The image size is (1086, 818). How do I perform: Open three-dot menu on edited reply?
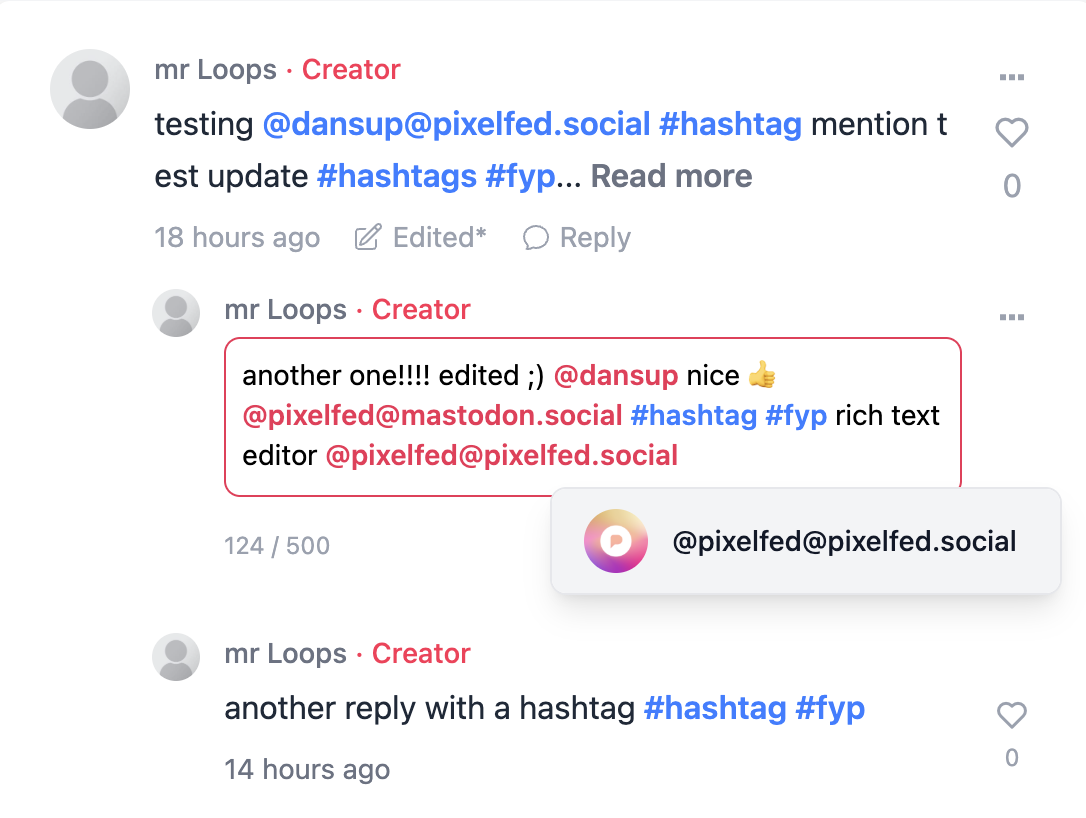(1011, 317)
